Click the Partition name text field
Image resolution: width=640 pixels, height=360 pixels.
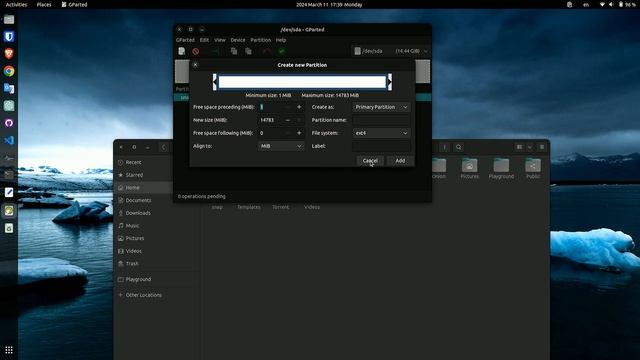pyautogui.click(x=381, y=120)
